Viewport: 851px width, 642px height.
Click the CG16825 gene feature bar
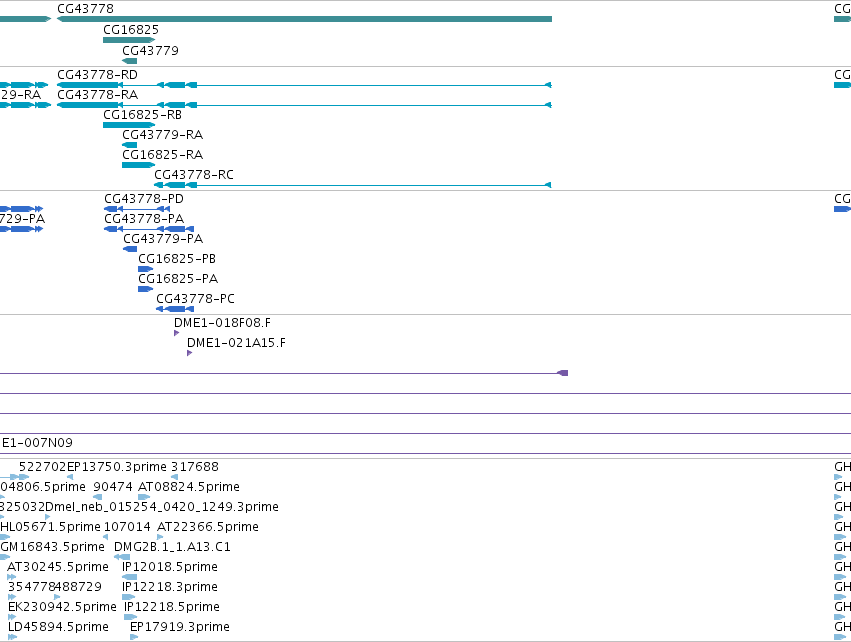129,40
